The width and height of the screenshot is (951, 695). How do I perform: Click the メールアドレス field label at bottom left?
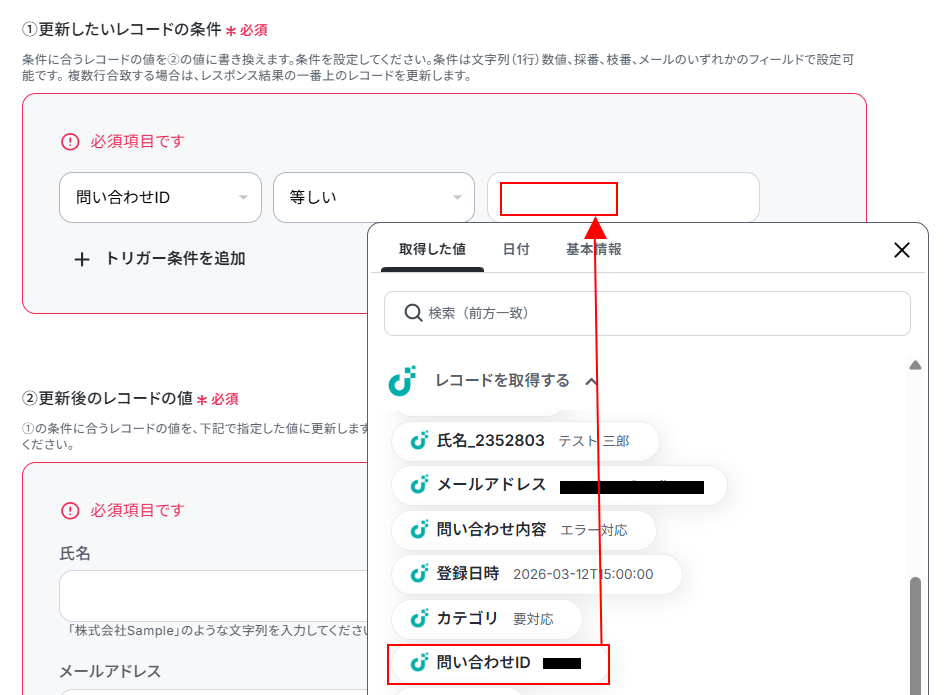[x=110, y=671]
